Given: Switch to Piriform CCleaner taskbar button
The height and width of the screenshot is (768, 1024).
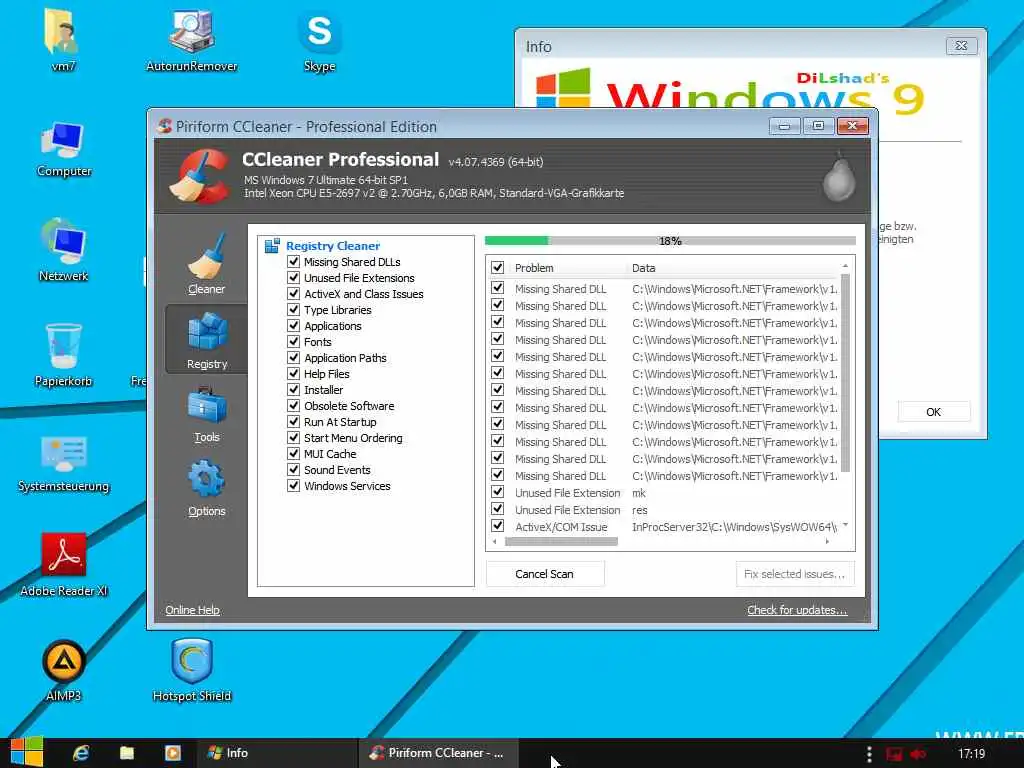Looking at the screenshot, I should click(438, 753).
